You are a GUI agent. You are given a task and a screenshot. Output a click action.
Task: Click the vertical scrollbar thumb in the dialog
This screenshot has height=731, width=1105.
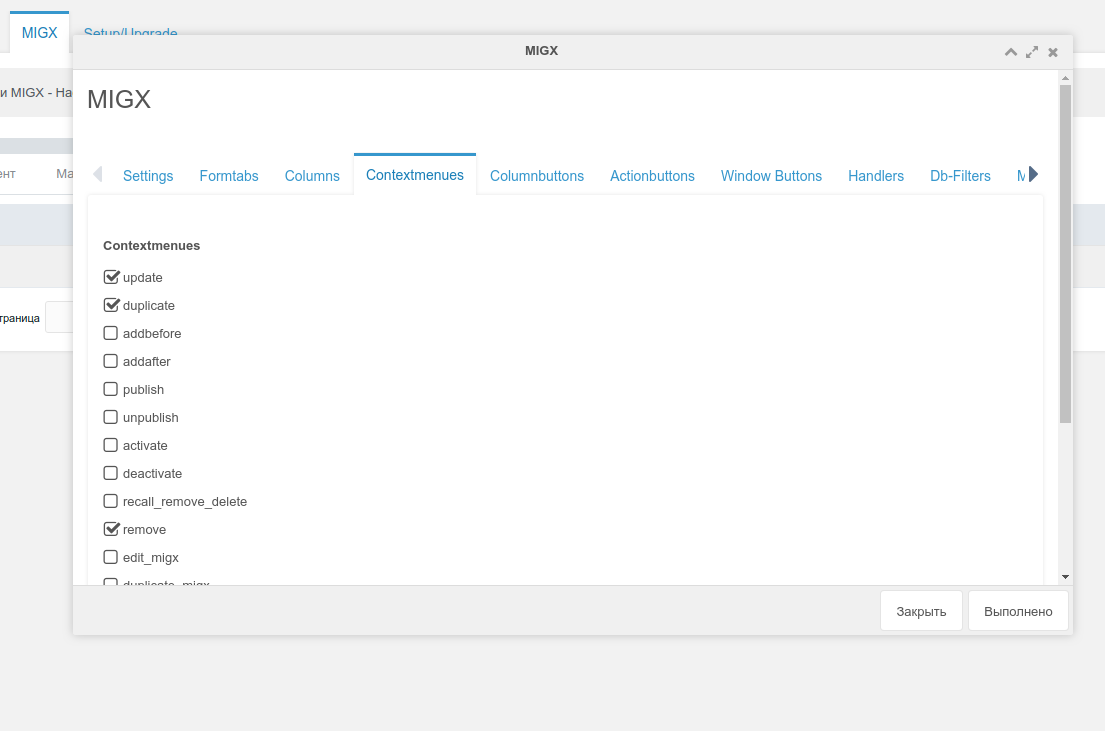[x=1066, y=254]
